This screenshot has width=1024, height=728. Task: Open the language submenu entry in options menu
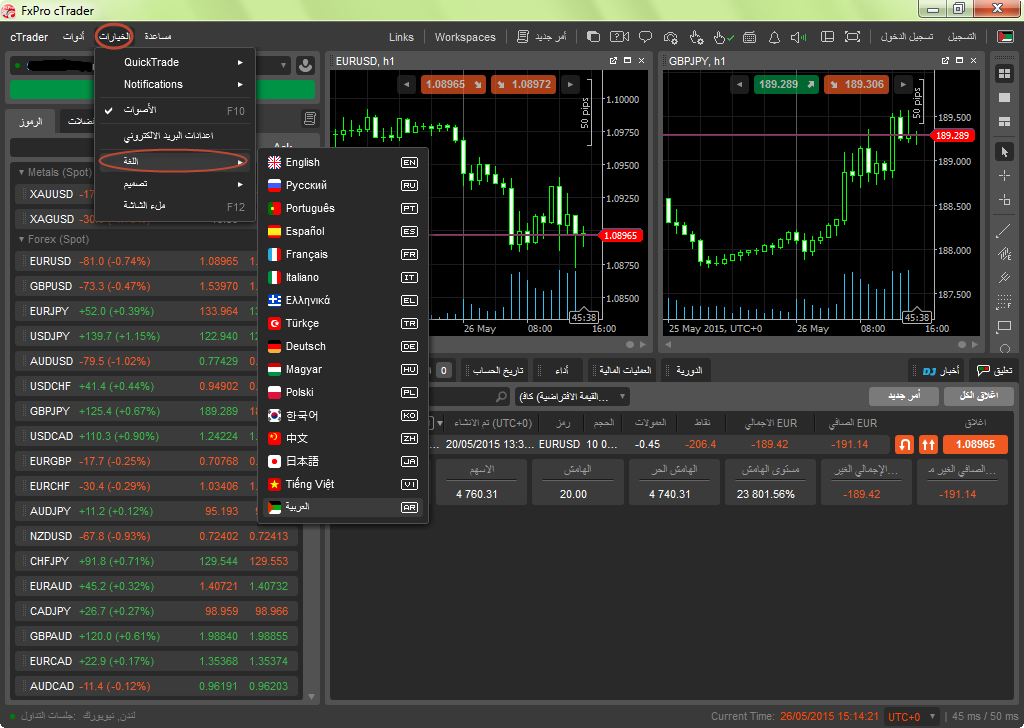[175, 161]
